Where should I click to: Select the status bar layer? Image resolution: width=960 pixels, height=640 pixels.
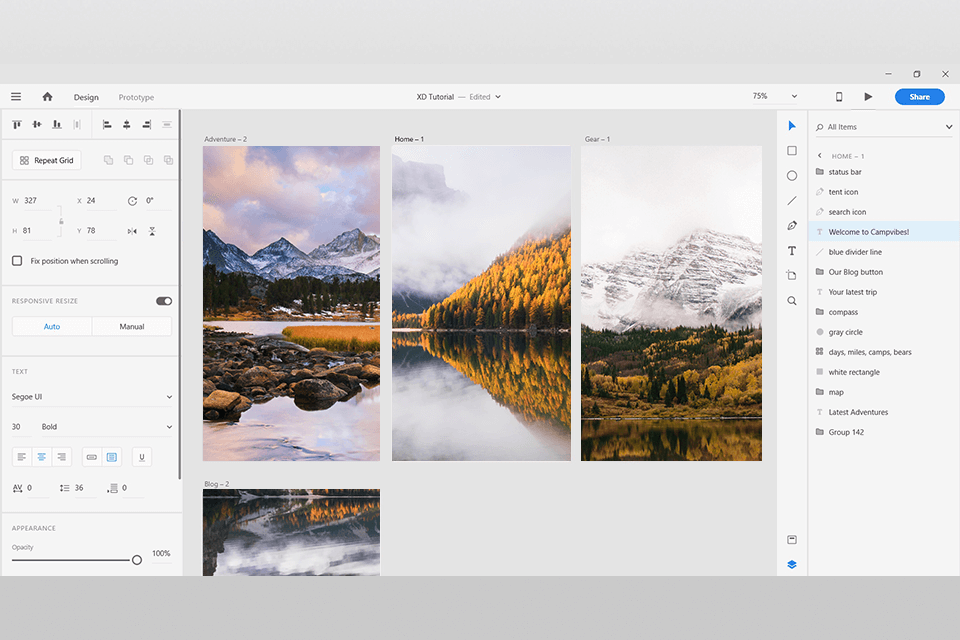click(x=883, y=172)
